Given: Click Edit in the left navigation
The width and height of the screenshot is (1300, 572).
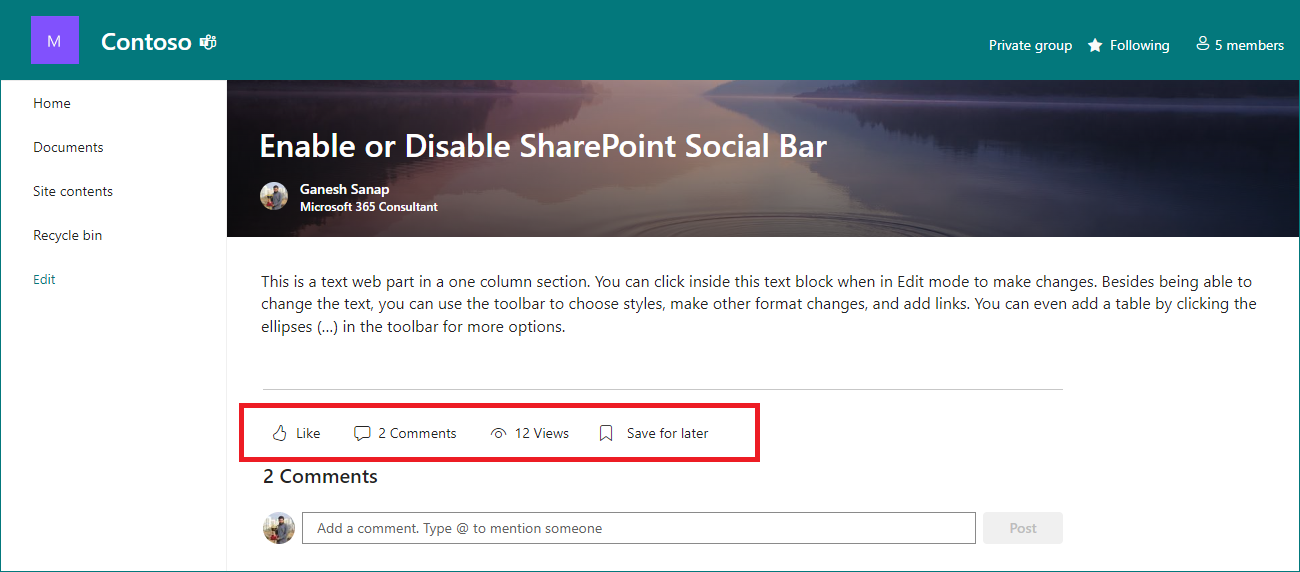Looking at the screenshot, I should point(44,279).
